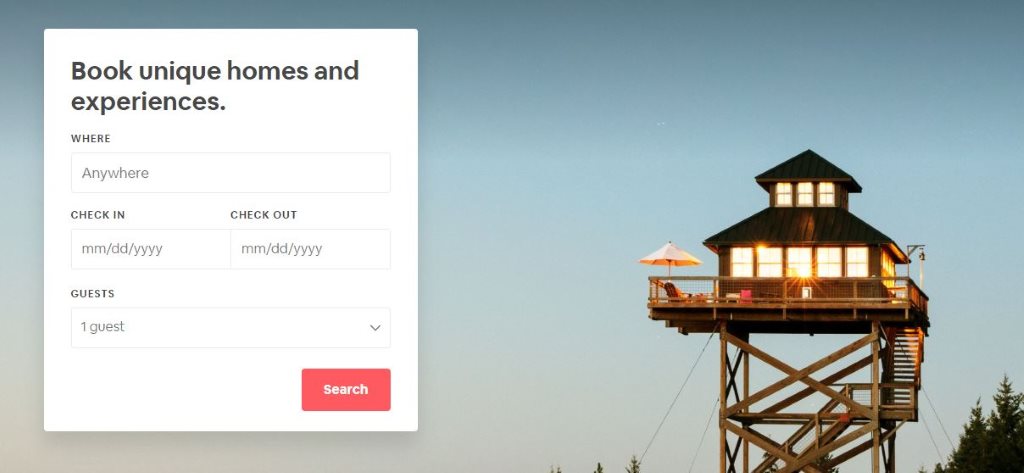The height and width of the screenshot is (473, 1024).
Task: Click the CHECK IN label text
Action: click(x=98, y=215)
